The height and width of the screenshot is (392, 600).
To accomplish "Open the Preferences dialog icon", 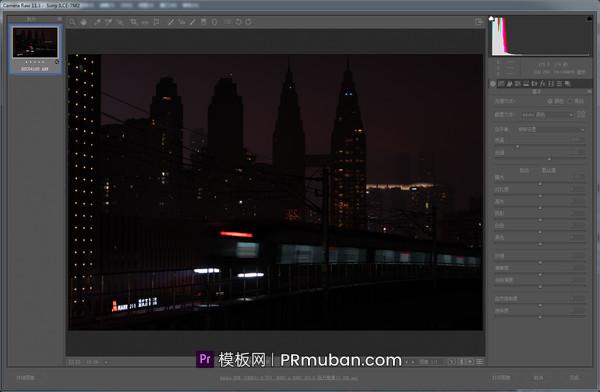I will pyautogui.click(x=227, y=22).
